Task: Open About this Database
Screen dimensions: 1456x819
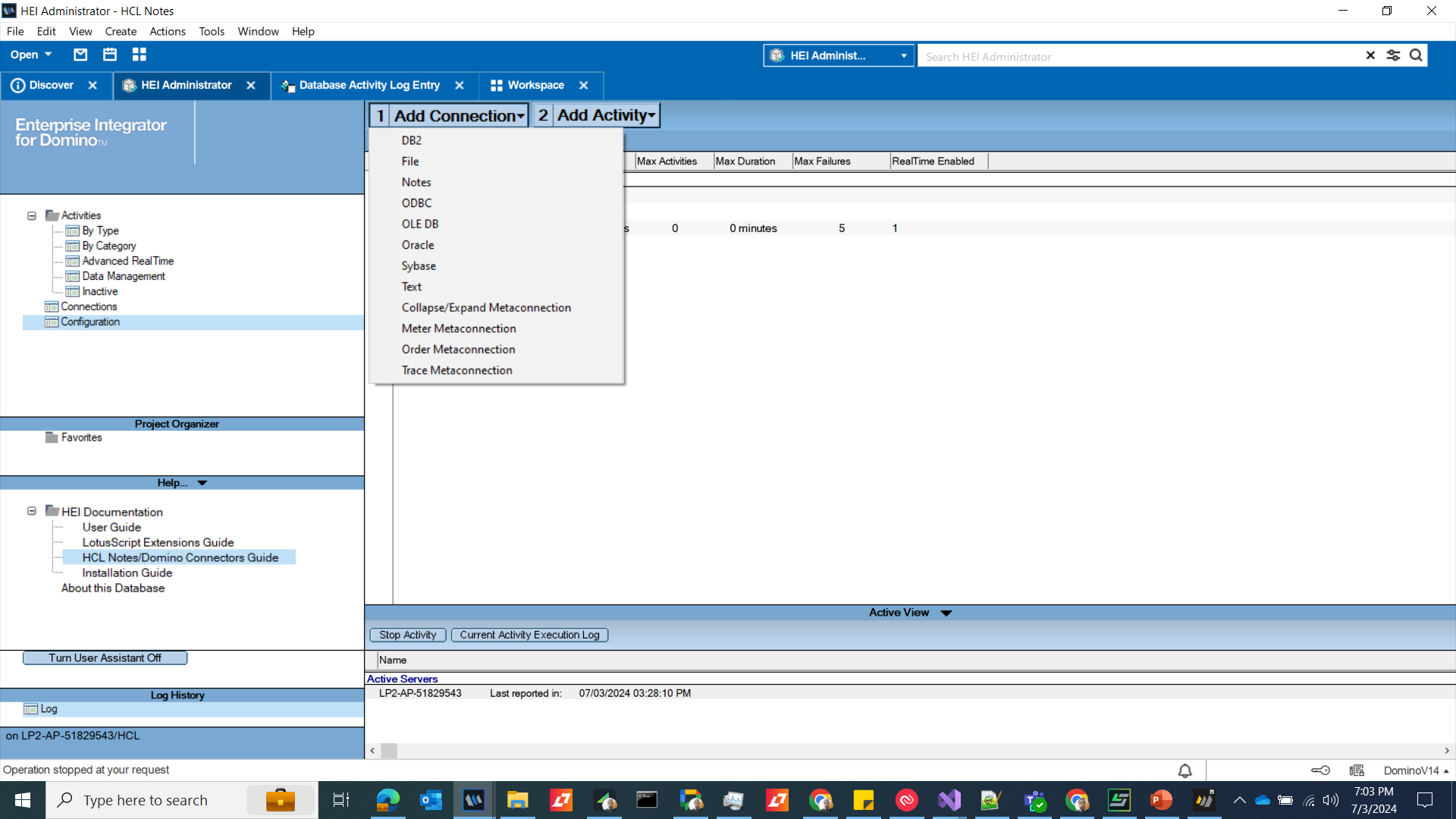Action: (113, 588)
